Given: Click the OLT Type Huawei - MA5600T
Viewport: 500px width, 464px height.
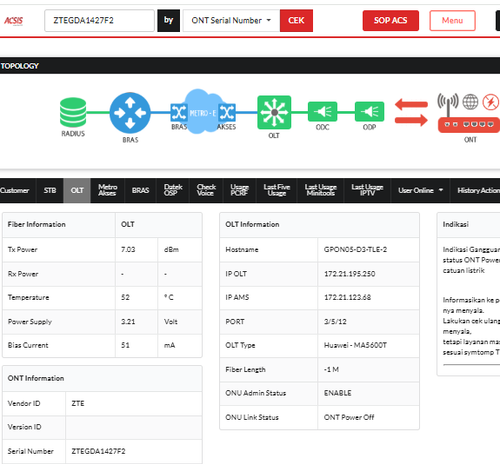Looking at the screenshot, I should click(x=355, y=345).
